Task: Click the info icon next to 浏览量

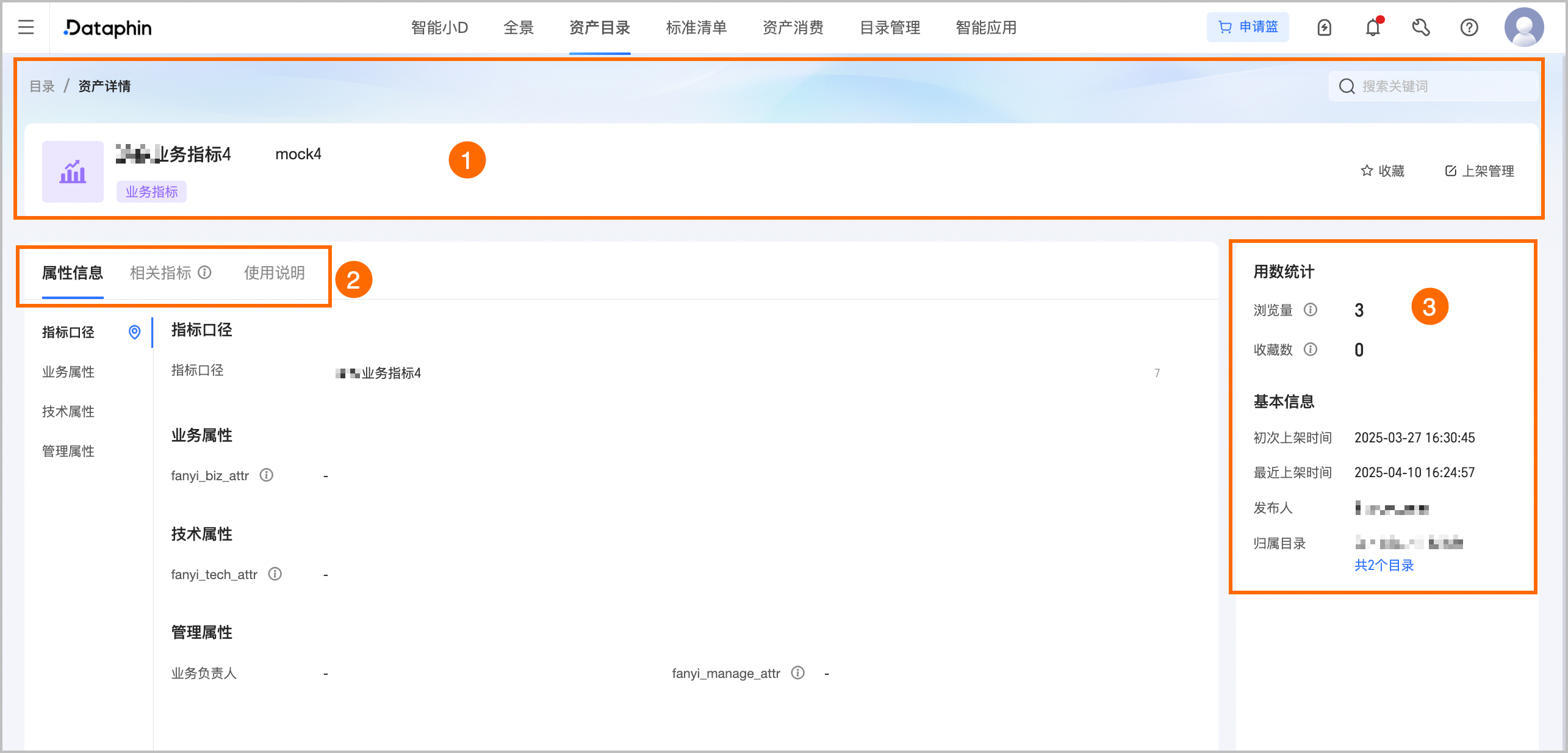Action: pos(1310,310)
